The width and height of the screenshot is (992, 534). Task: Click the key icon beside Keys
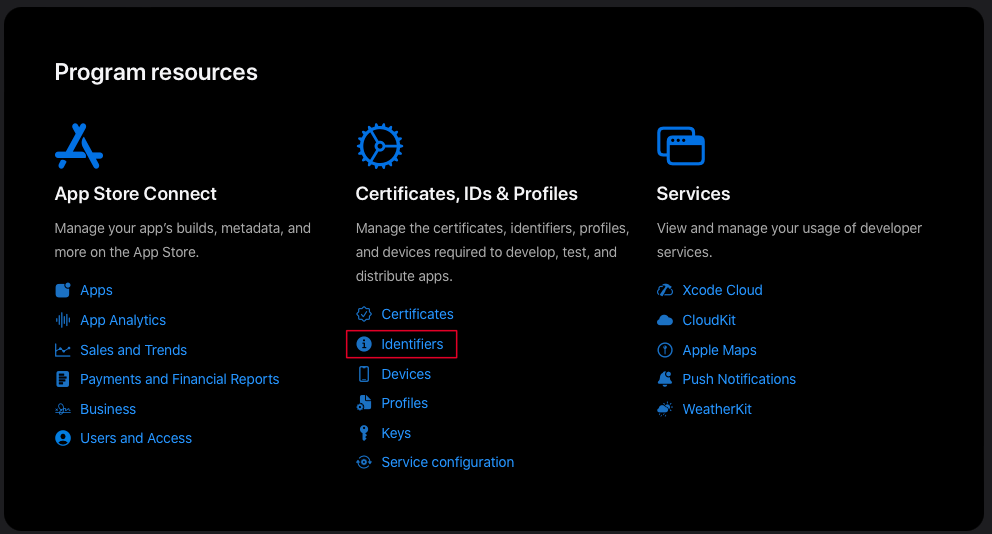pyautogui.click(x=364, y=433)
